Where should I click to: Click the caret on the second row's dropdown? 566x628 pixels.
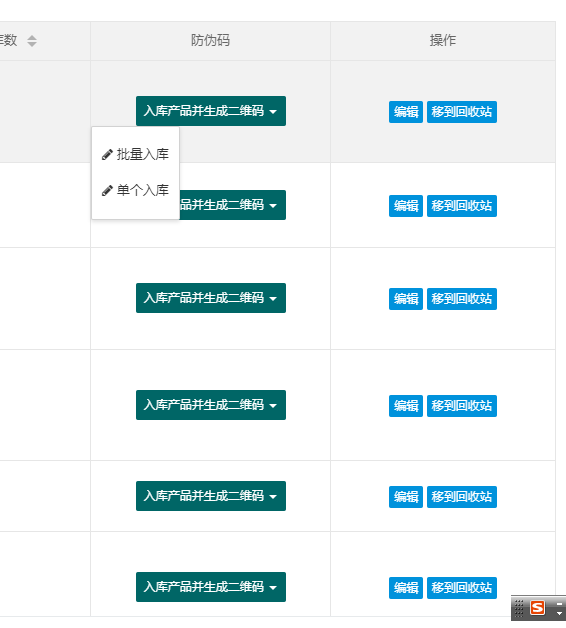tap(273, 206)
